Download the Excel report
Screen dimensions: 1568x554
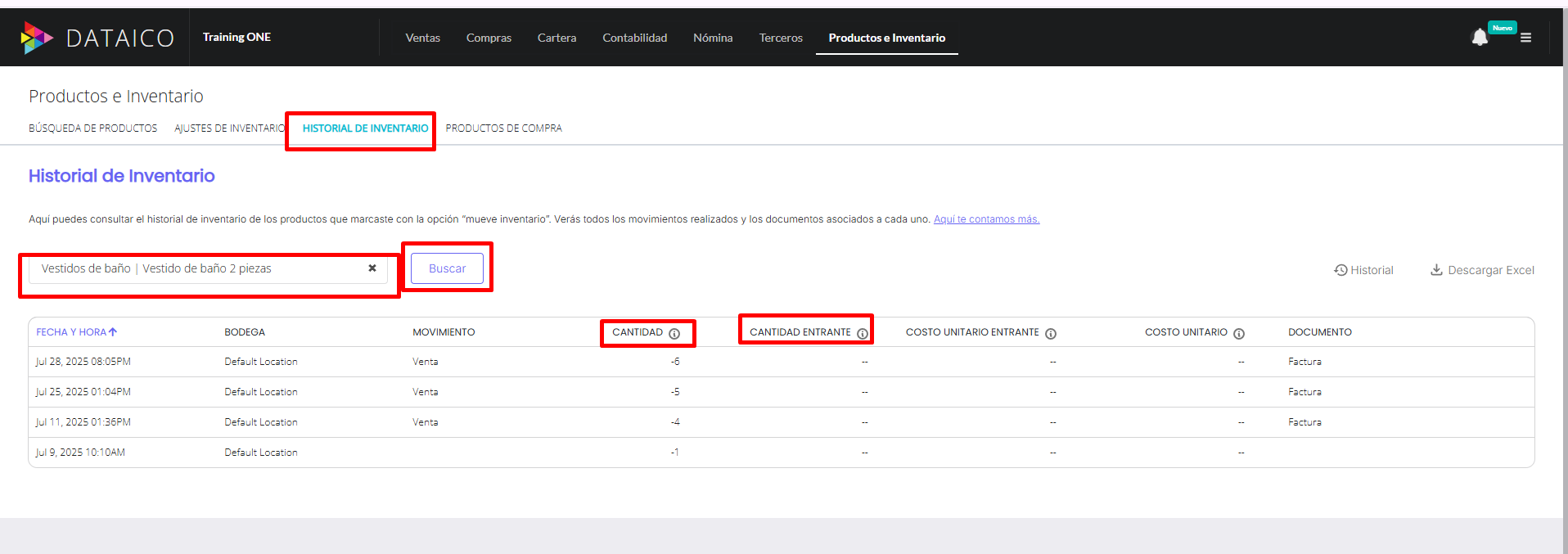pos(1482,270)
